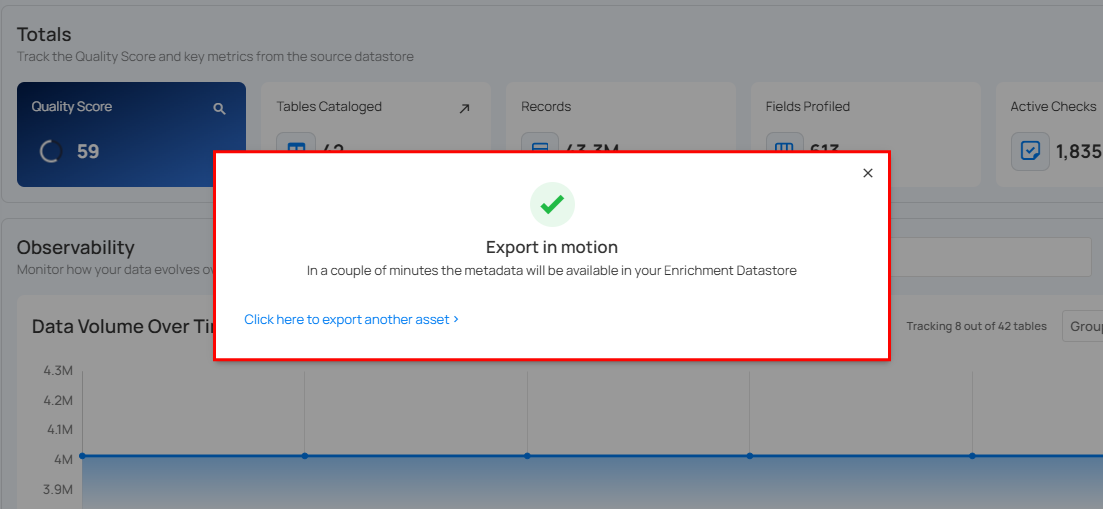Viewport: 1103px width, 509px height.
Task: Open Tables Cataloged via arrow icon
Action: [x=464, y=109]
